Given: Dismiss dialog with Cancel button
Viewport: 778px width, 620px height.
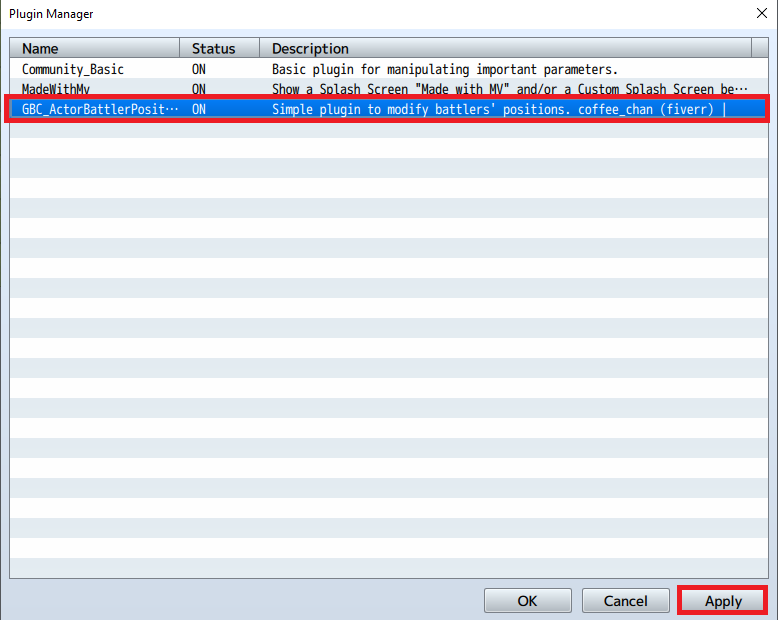Looking at the screenshot, I should point(625,601).
